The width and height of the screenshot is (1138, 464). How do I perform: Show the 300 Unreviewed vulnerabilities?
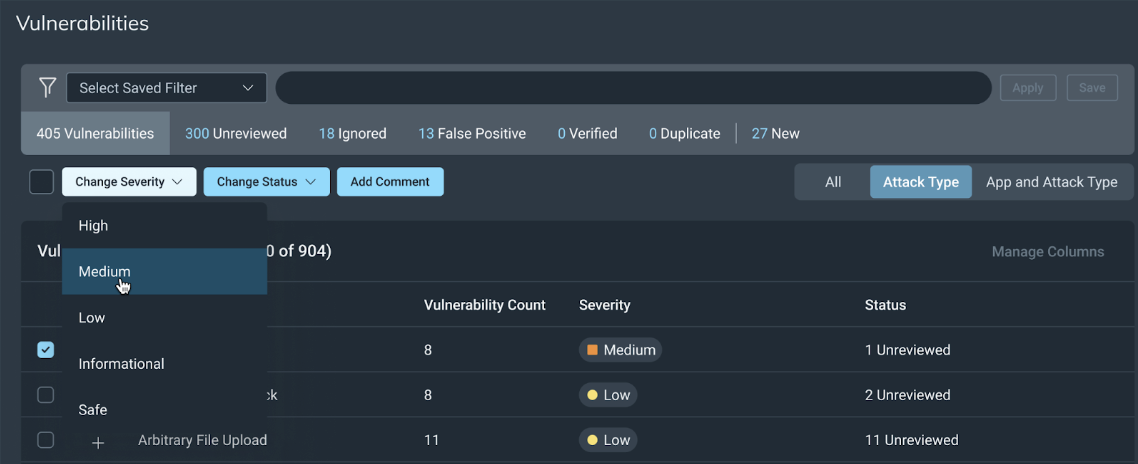235,133
